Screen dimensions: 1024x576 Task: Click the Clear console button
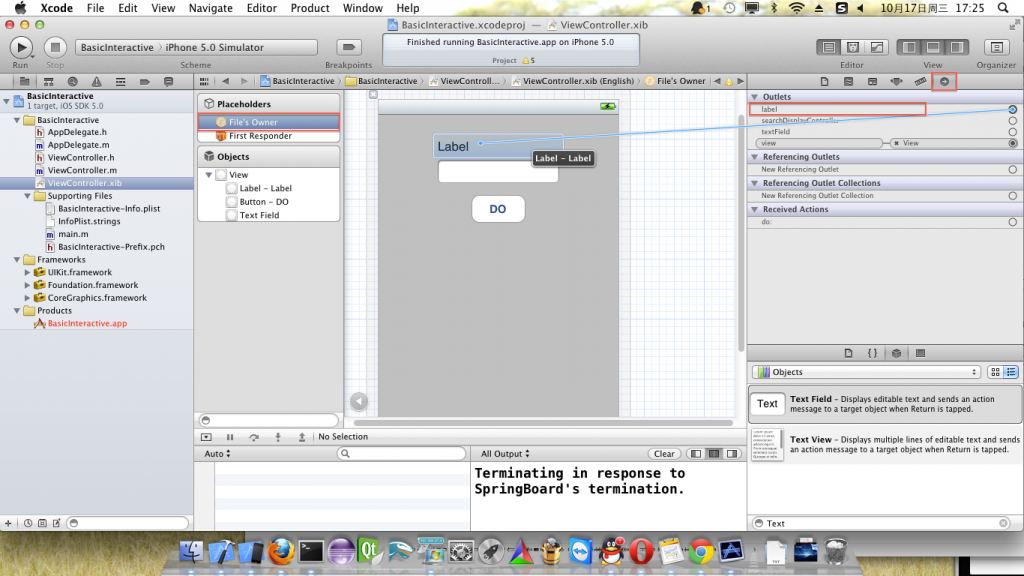[x=664, y=453]
